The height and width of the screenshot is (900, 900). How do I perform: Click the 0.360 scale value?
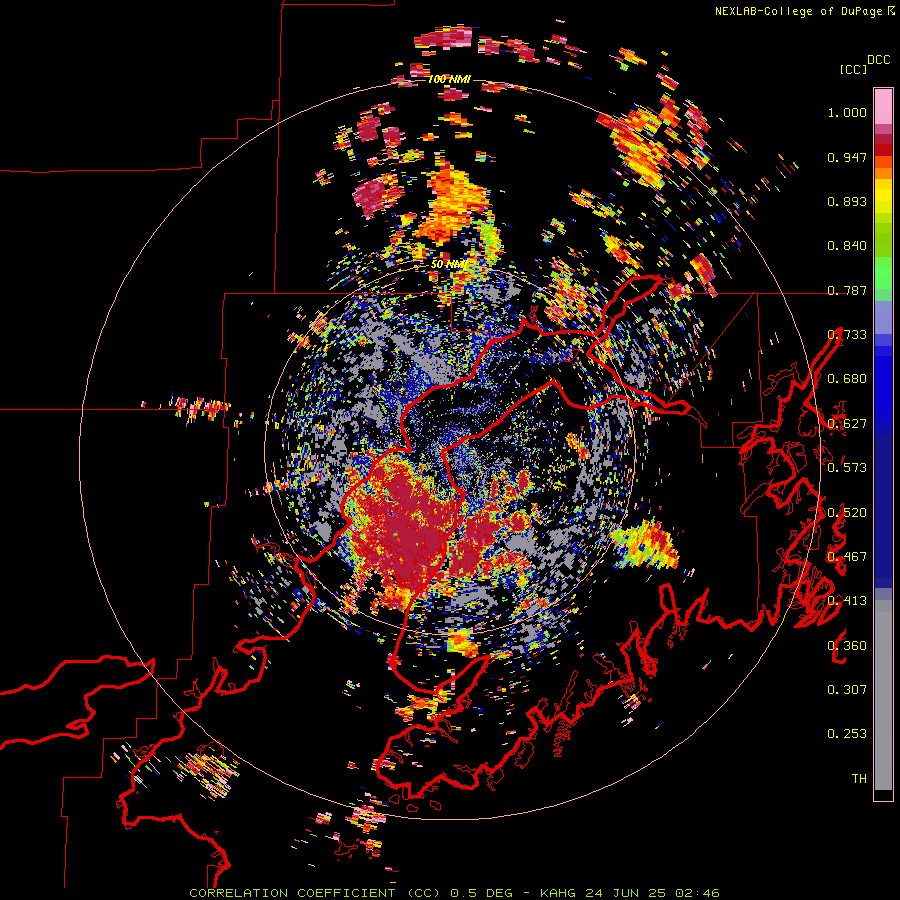click(847, 646)
